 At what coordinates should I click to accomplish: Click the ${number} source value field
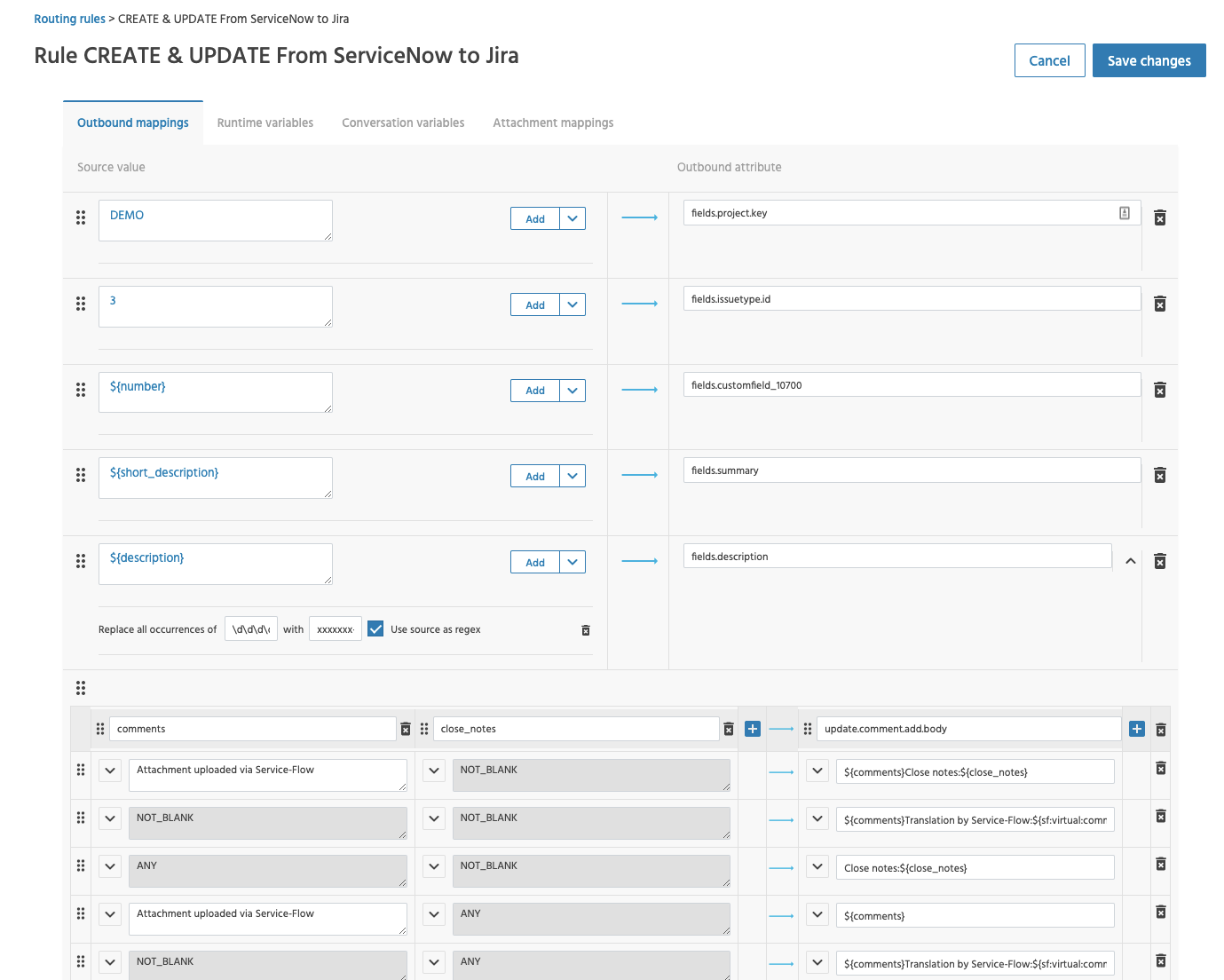tap(216, 392)
